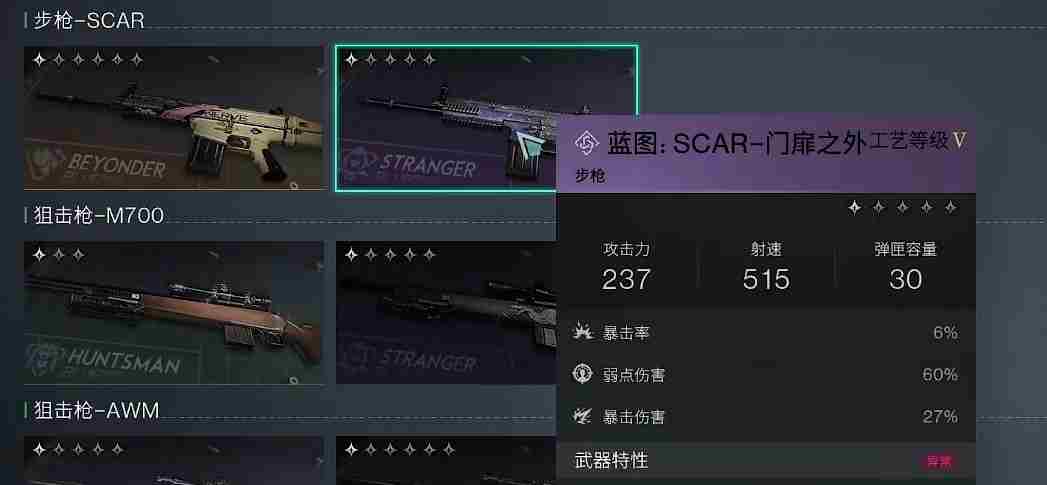Click the 工艺等级 V craft level label

coord(918,141)
